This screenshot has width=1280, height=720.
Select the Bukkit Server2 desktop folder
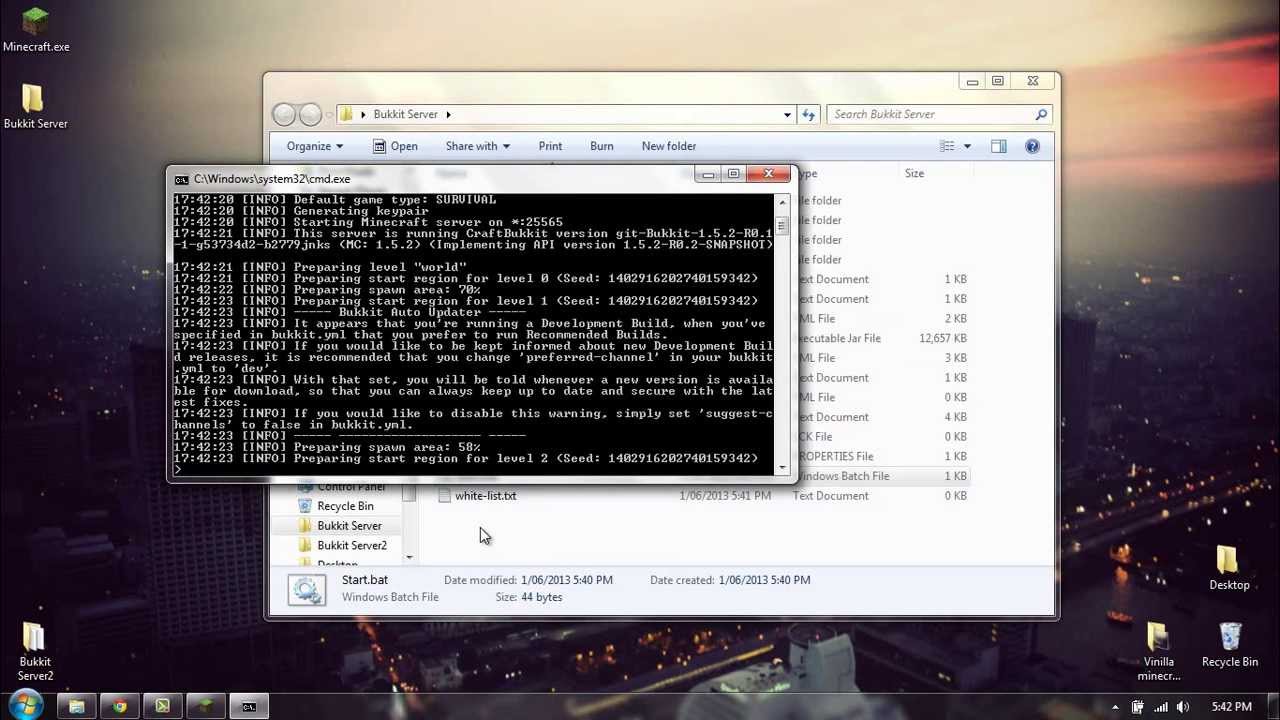(x=35, y=652)
